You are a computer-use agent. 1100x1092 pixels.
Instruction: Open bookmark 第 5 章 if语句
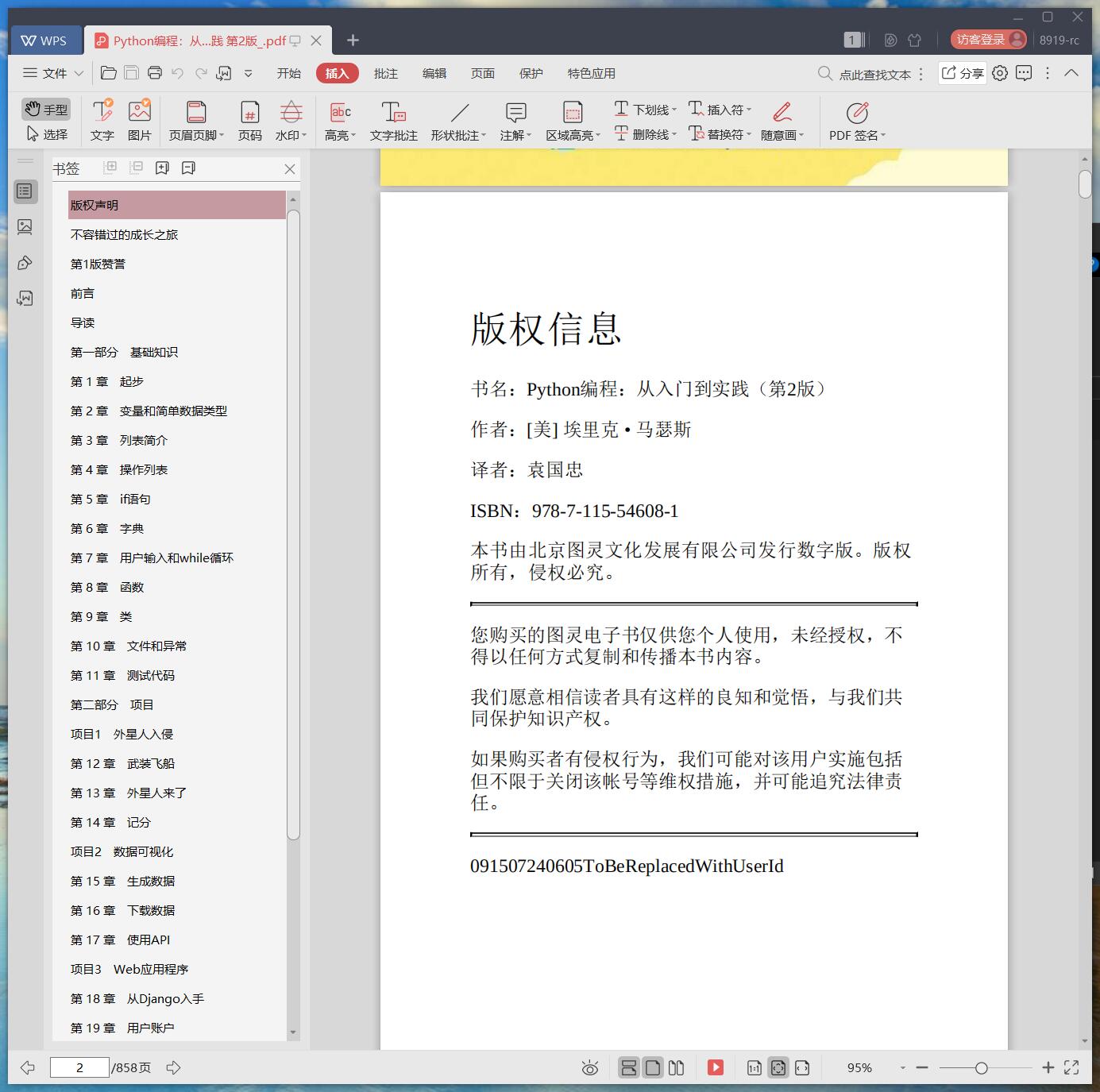pos(110,499)
